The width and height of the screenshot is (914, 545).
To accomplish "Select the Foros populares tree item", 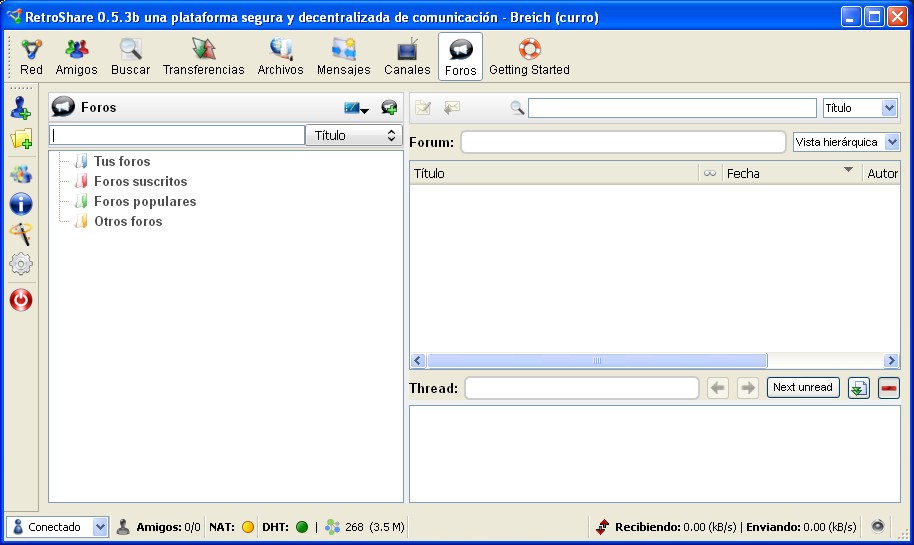I will point(145,201).
